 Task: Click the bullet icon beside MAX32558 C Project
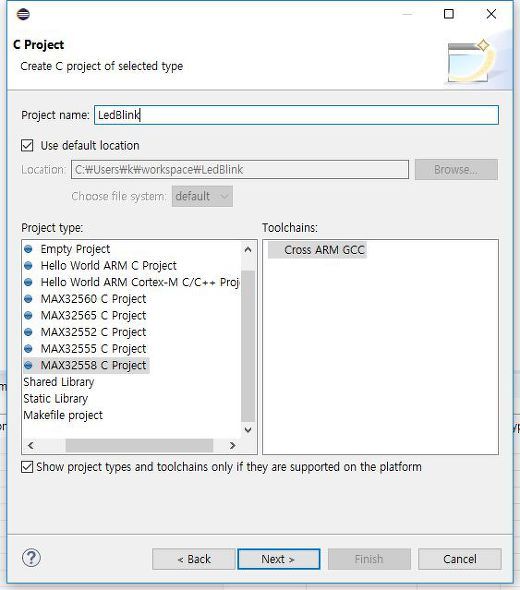[x=28, y=365]
